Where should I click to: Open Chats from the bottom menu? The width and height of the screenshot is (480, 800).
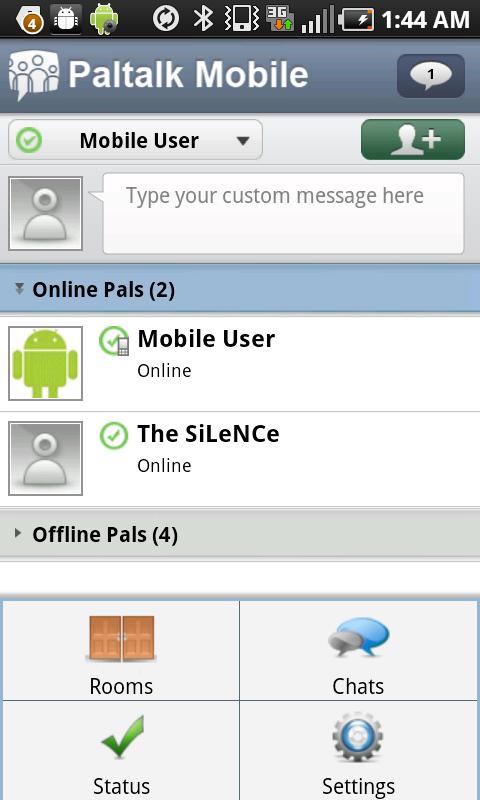click(359, 651)
